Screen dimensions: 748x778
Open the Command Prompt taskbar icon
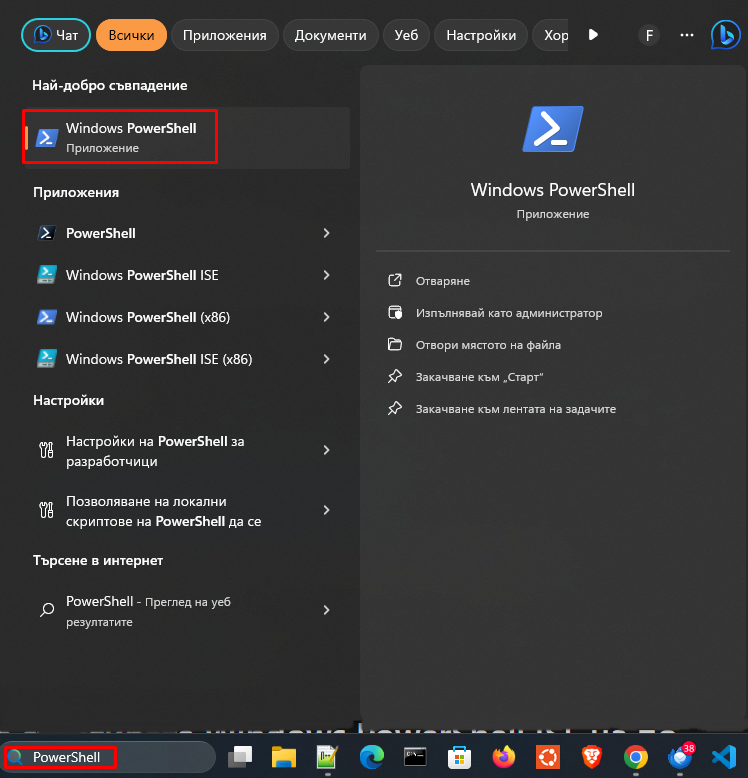point(415,757)
